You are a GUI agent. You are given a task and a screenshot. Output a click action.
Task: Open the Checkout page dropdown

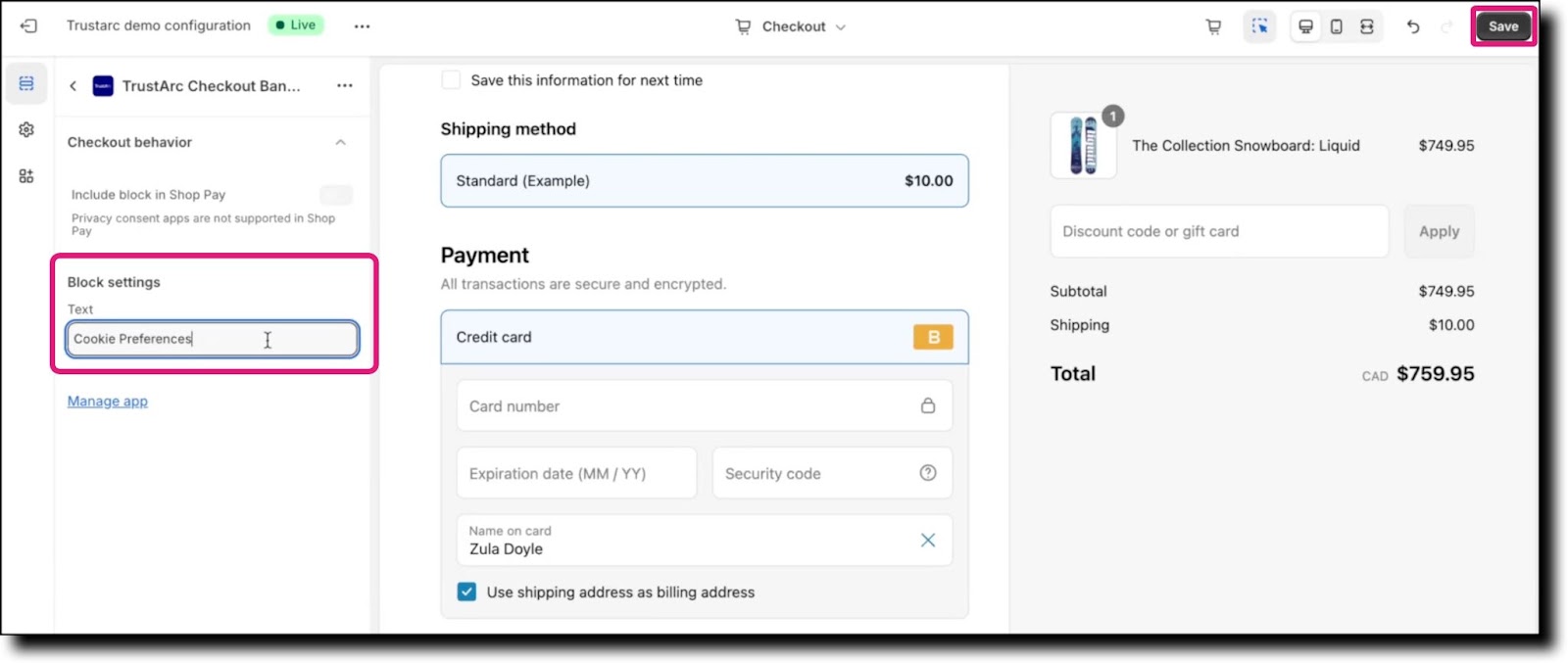click(x=791, y=26)
